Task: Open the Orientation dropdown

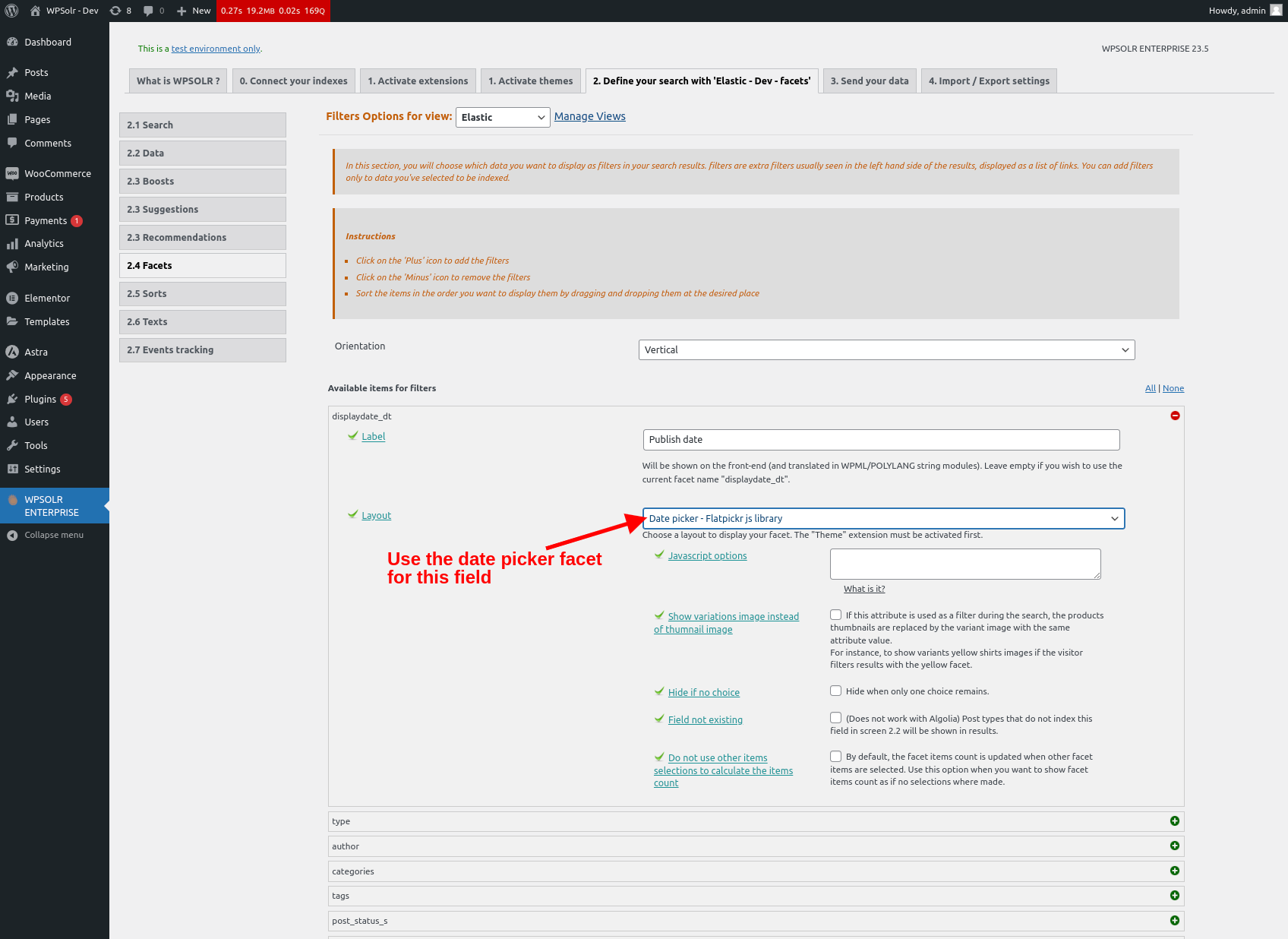Action: 887,349
